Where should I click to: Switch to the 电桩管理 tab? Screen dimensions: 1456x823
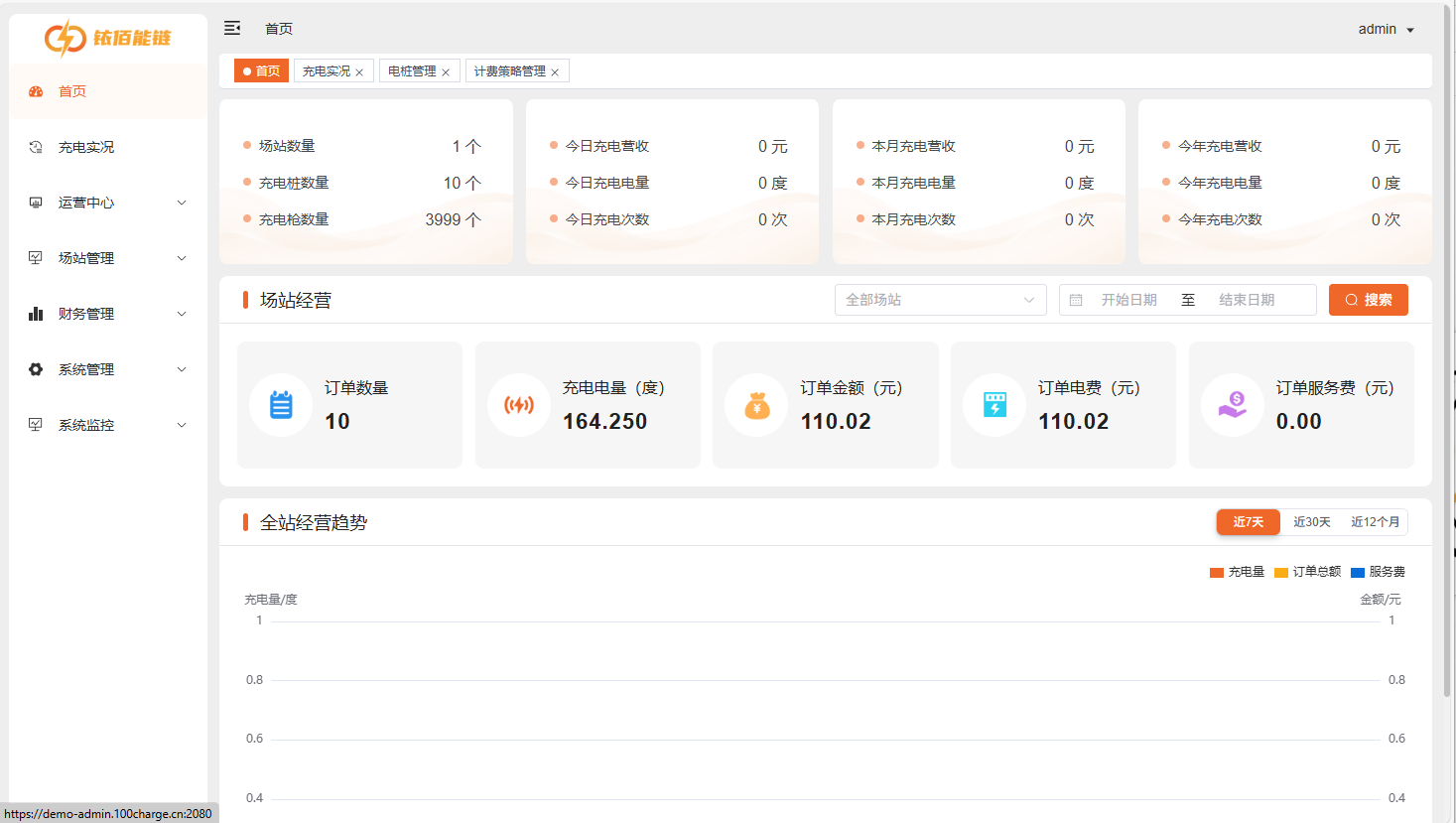click(412, 70)
